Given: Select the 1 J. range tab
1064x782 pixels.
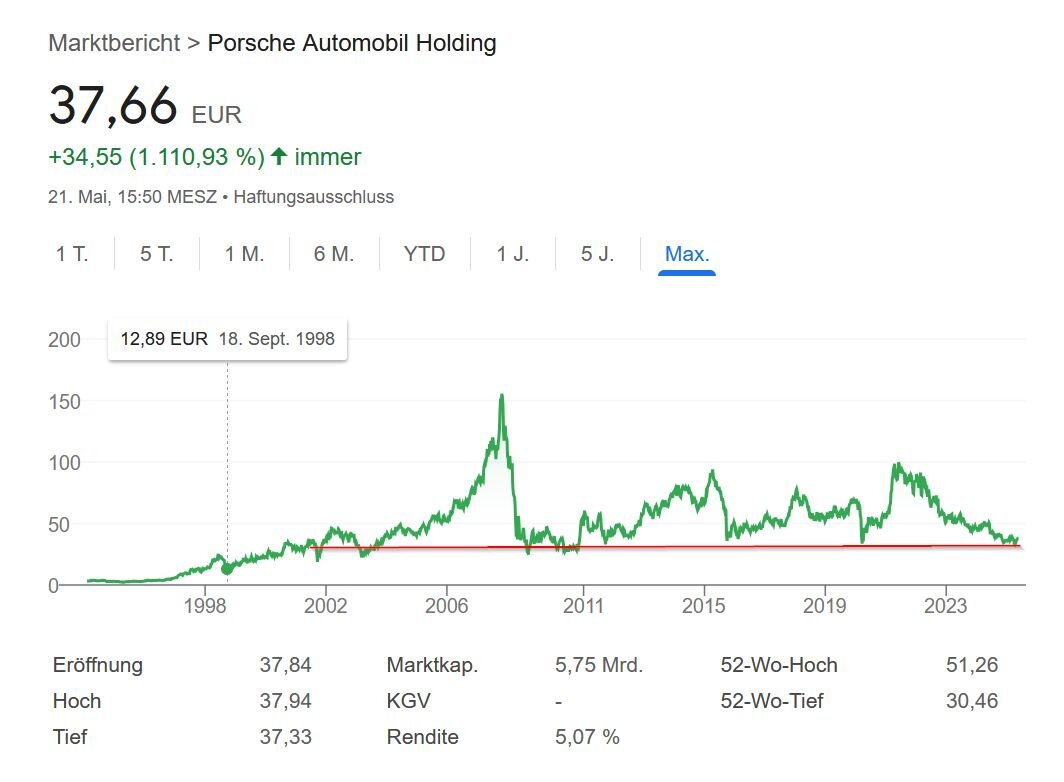Looking at the screenshot, I should (513, 254).
